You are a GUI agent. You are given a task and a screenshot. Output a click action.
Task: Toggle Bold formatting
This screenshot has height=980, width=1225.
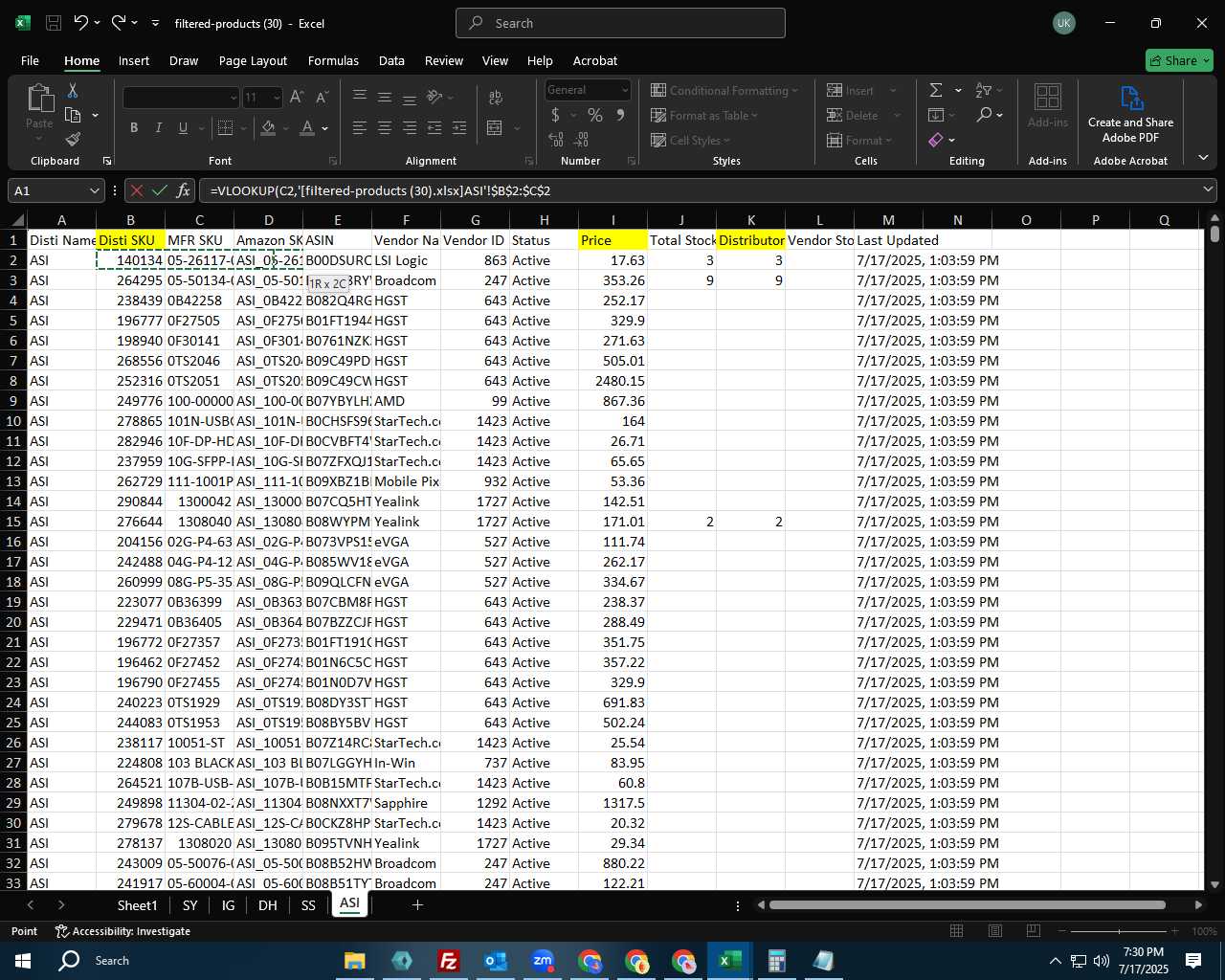pyautogui.click(x=134, y=127)
